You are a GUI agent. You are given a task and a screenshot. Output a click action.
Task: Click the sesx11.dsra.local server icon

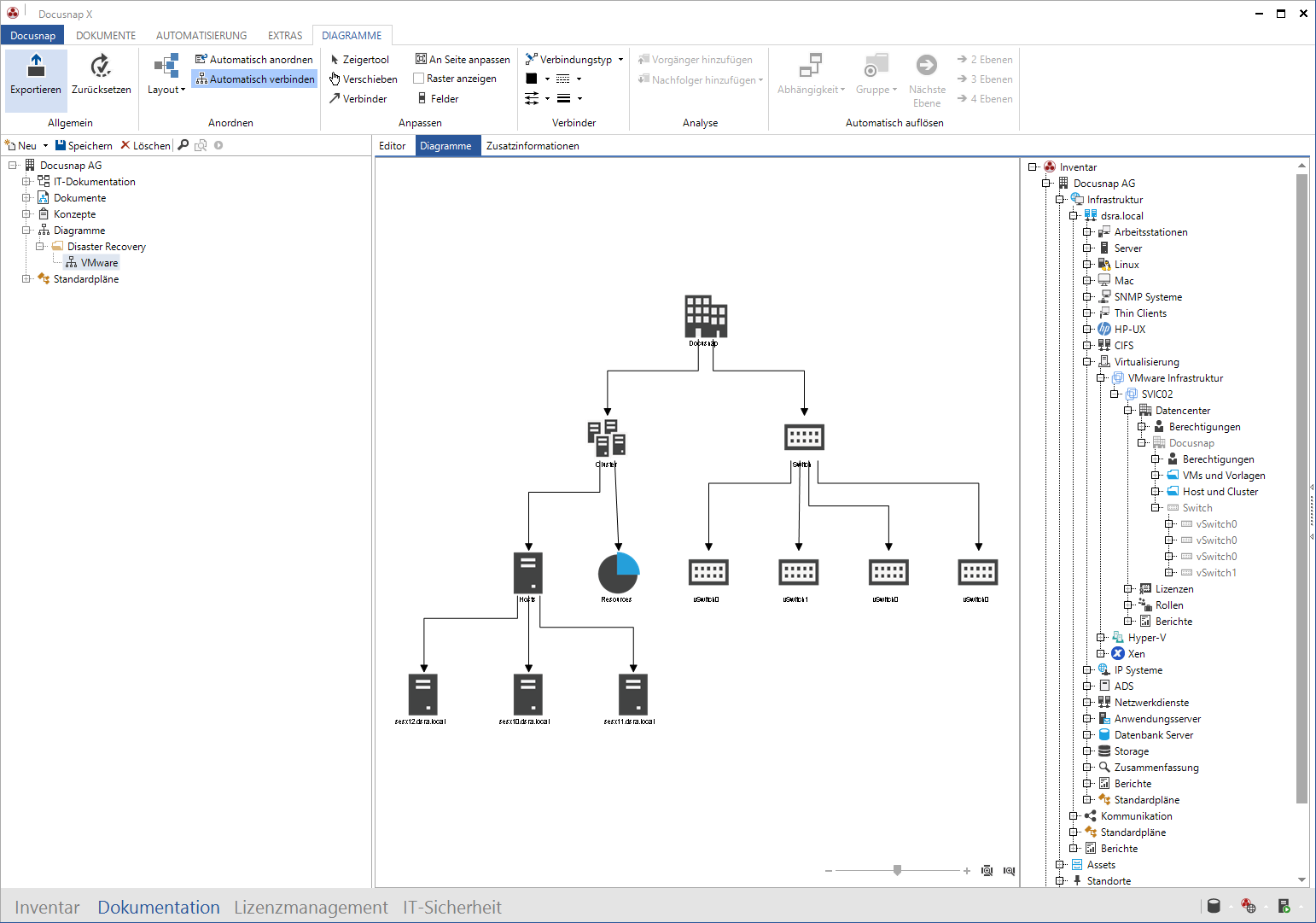coord(633,694)
